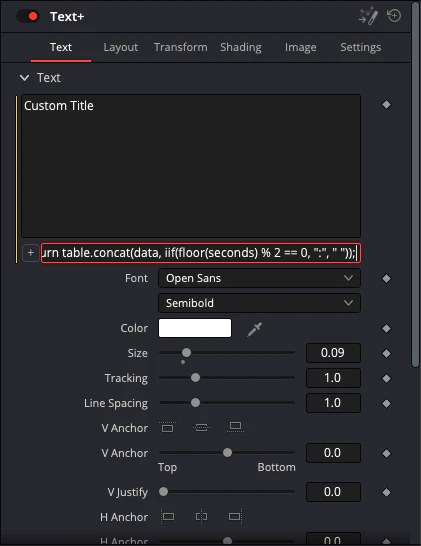Reset Text+ with the reset icon
This screenshot has height=546, width=421.
pyautogui.click(x=394, y=16)
